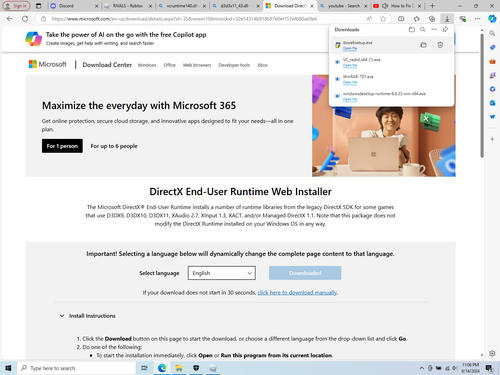Open File Explorer from the taskbar

point(179,368)
